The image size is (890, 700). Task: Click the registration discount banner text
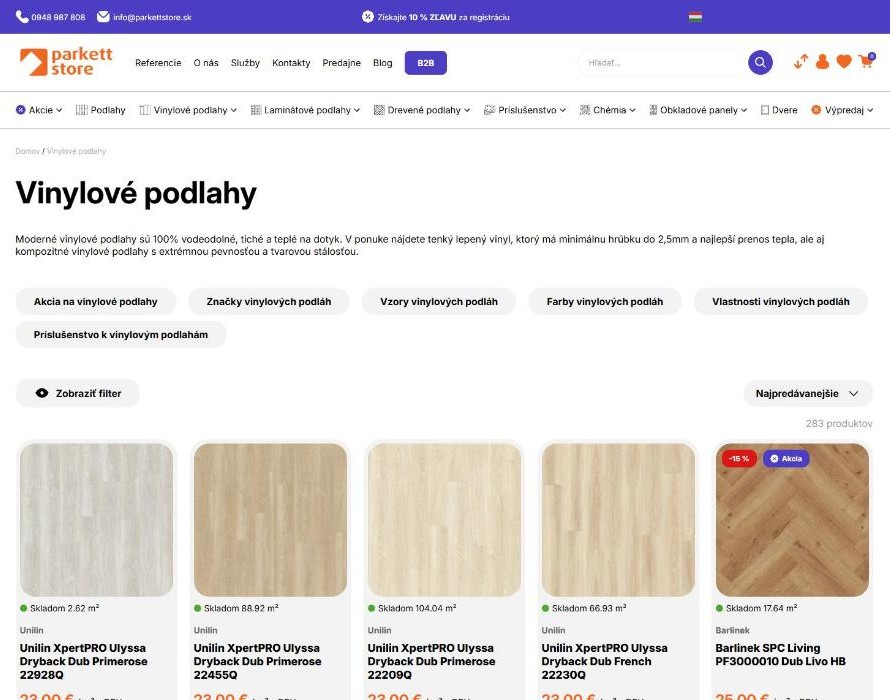pyautogui.click(x=443, y=17)
